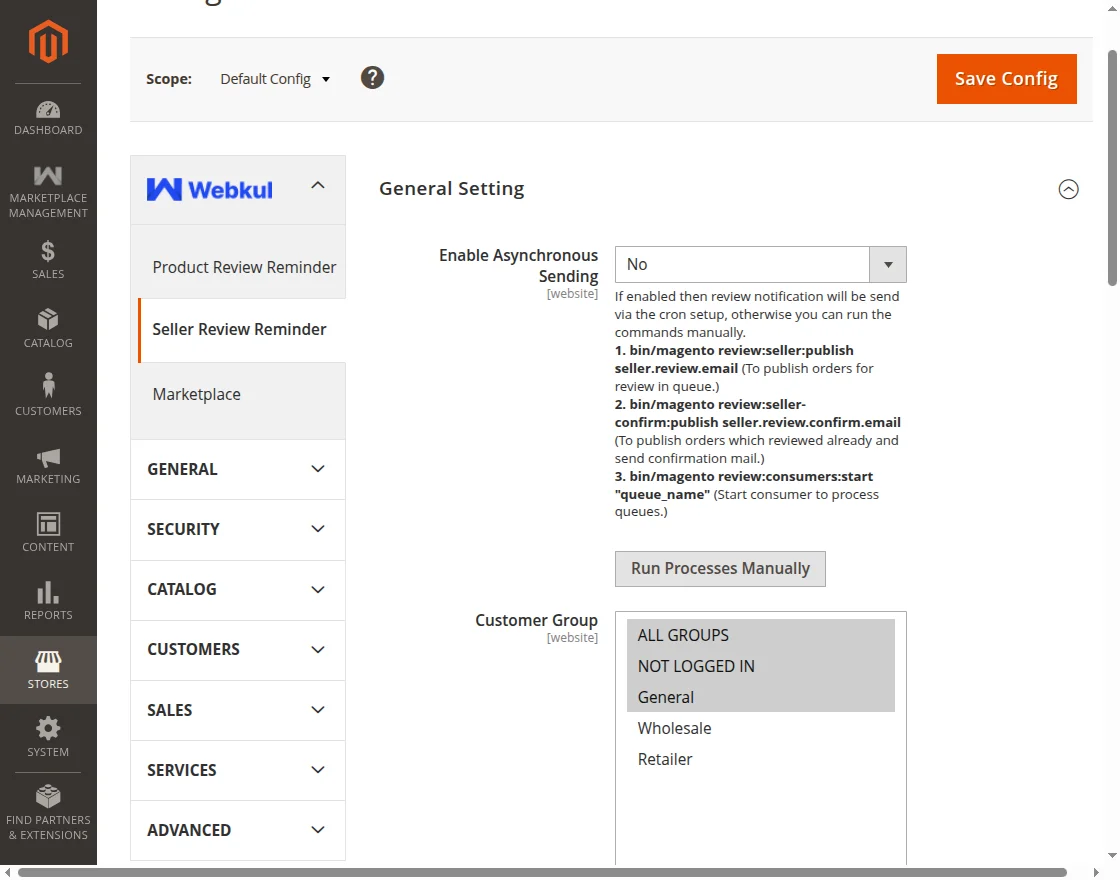Open the Customers section icon
Viewport: 1120px width, 880px height.
[x=48, y=388]
